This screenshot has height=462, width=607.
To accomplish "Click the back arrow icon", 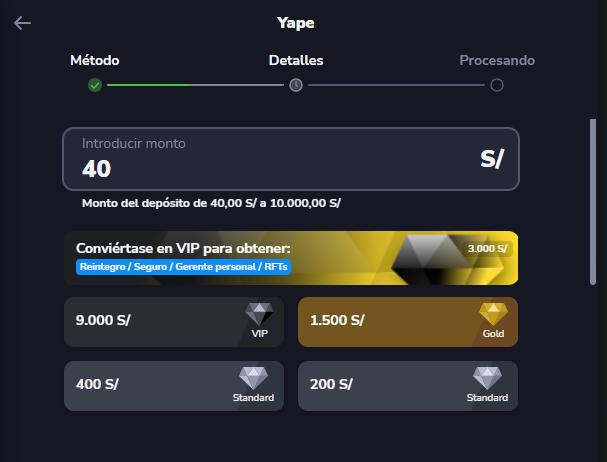I will click(23, 23).
